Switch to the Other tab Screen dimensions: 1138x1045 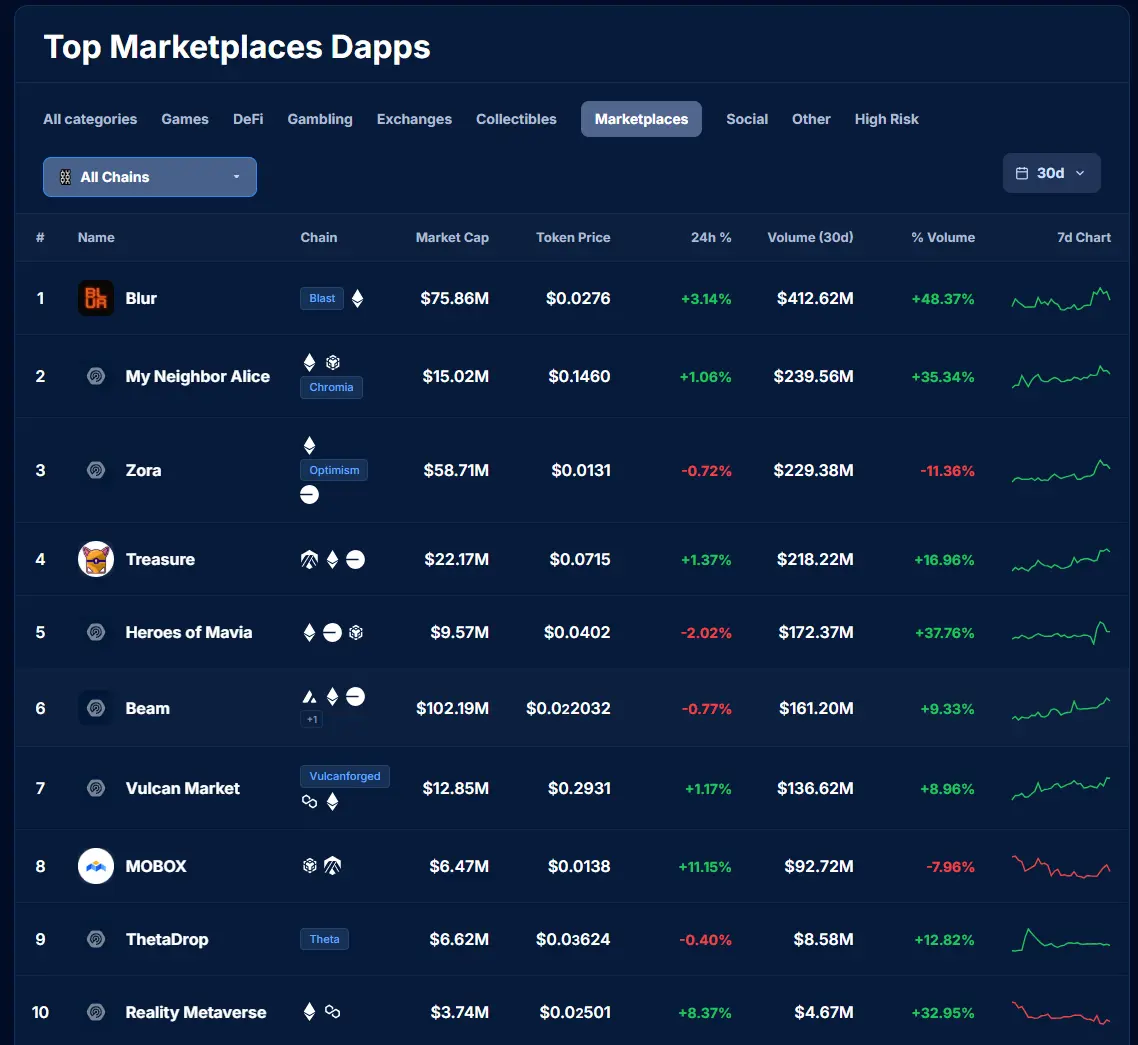click(x=811, y=119)
